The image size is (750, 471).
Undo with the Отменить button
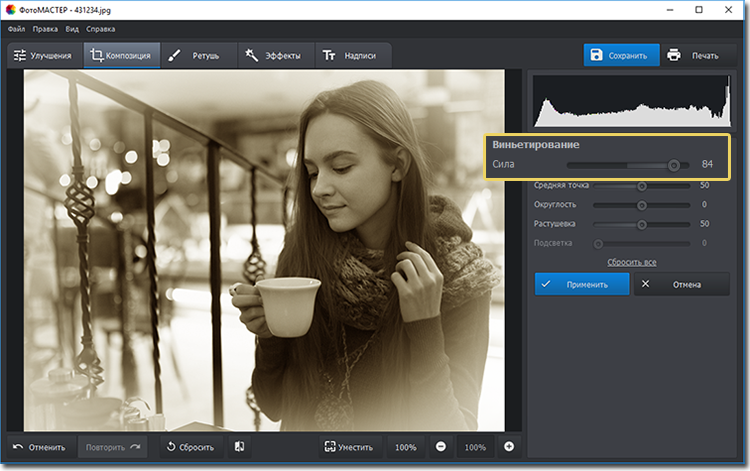click(x=40, y=447)
